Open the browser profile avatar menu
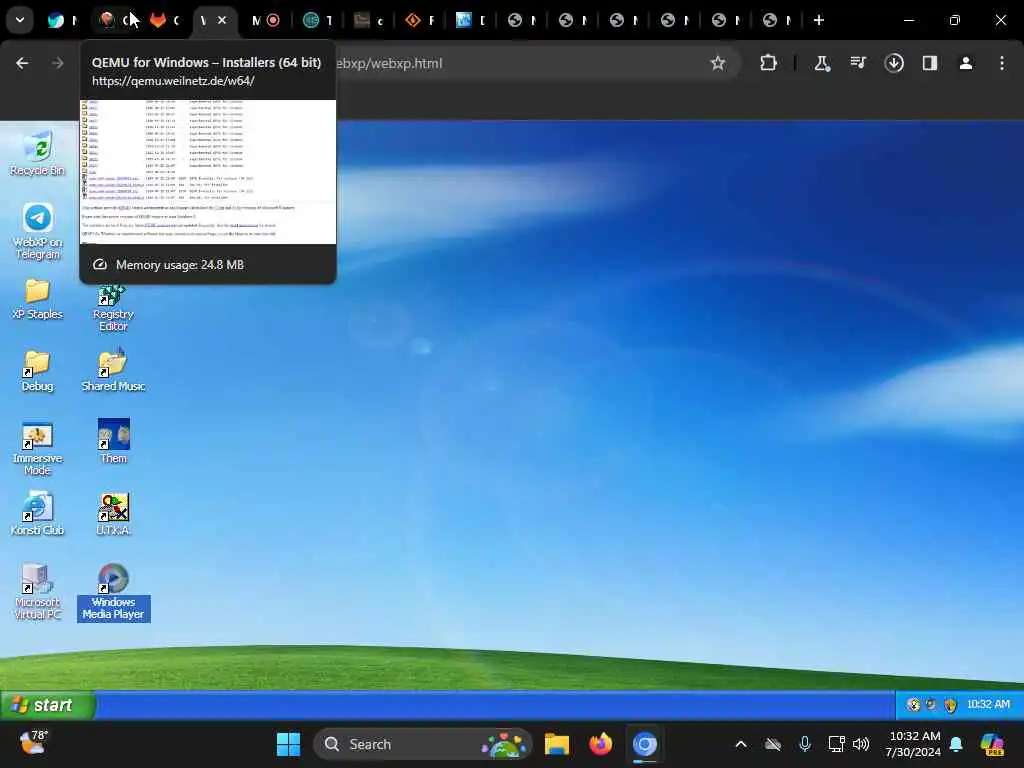 tap(966, 63)
